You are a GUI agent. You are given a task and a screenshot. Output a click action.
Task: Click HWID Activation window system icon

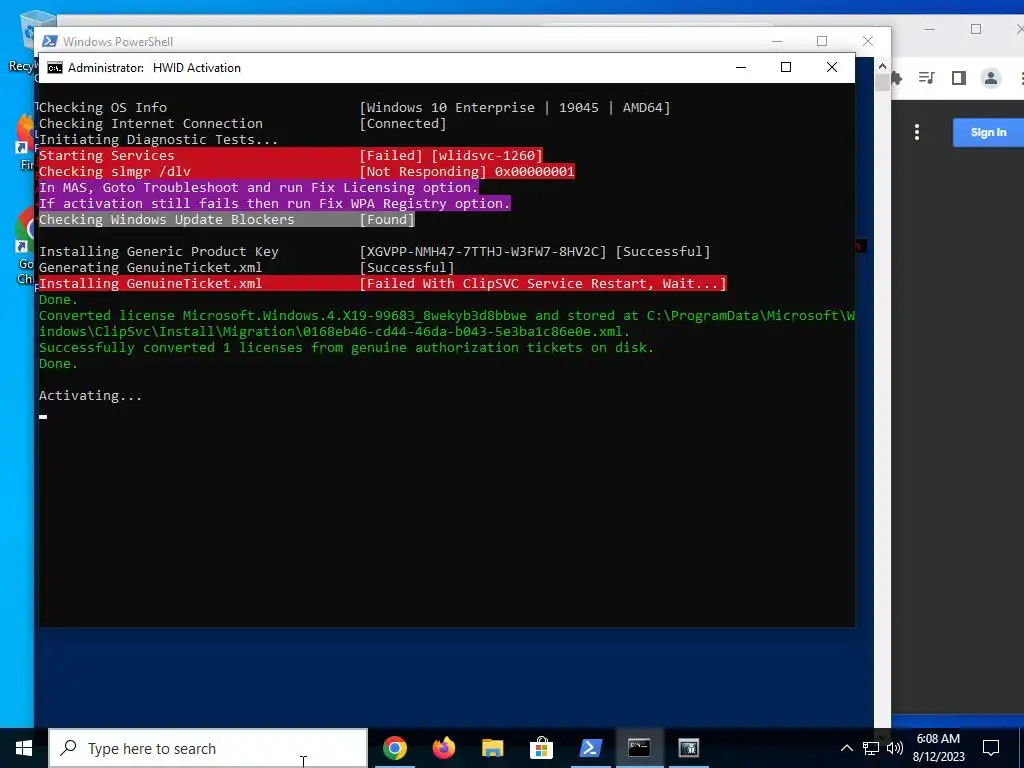point(55,68)
